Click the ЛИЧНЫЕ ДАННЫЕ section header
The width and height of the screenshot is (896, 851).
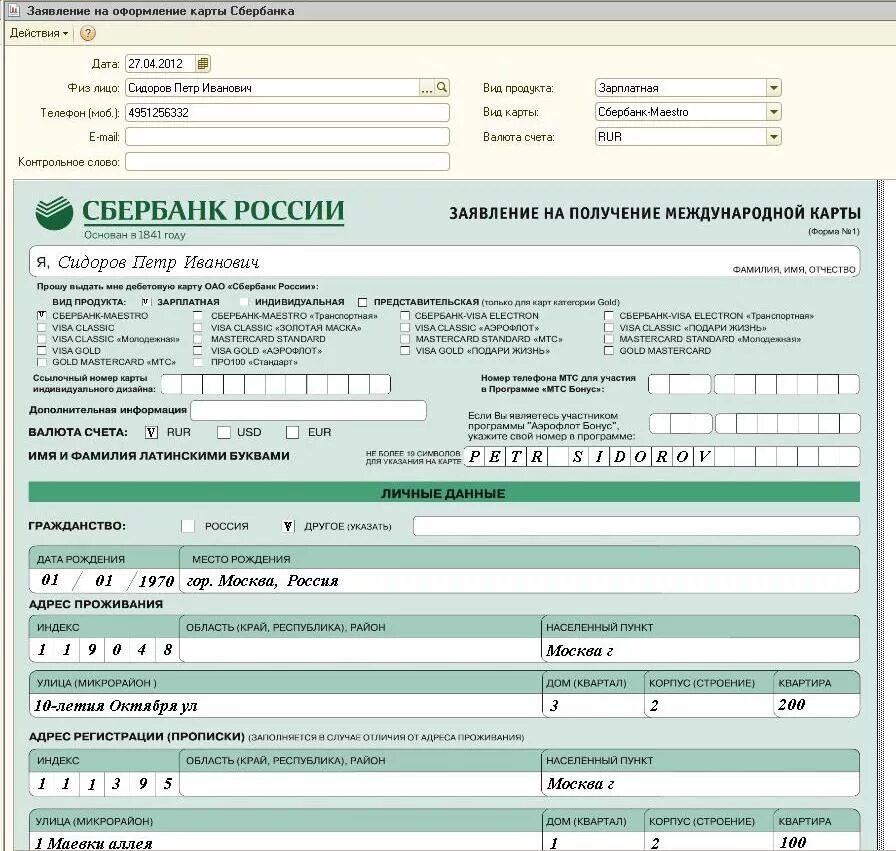click(444, 493)
